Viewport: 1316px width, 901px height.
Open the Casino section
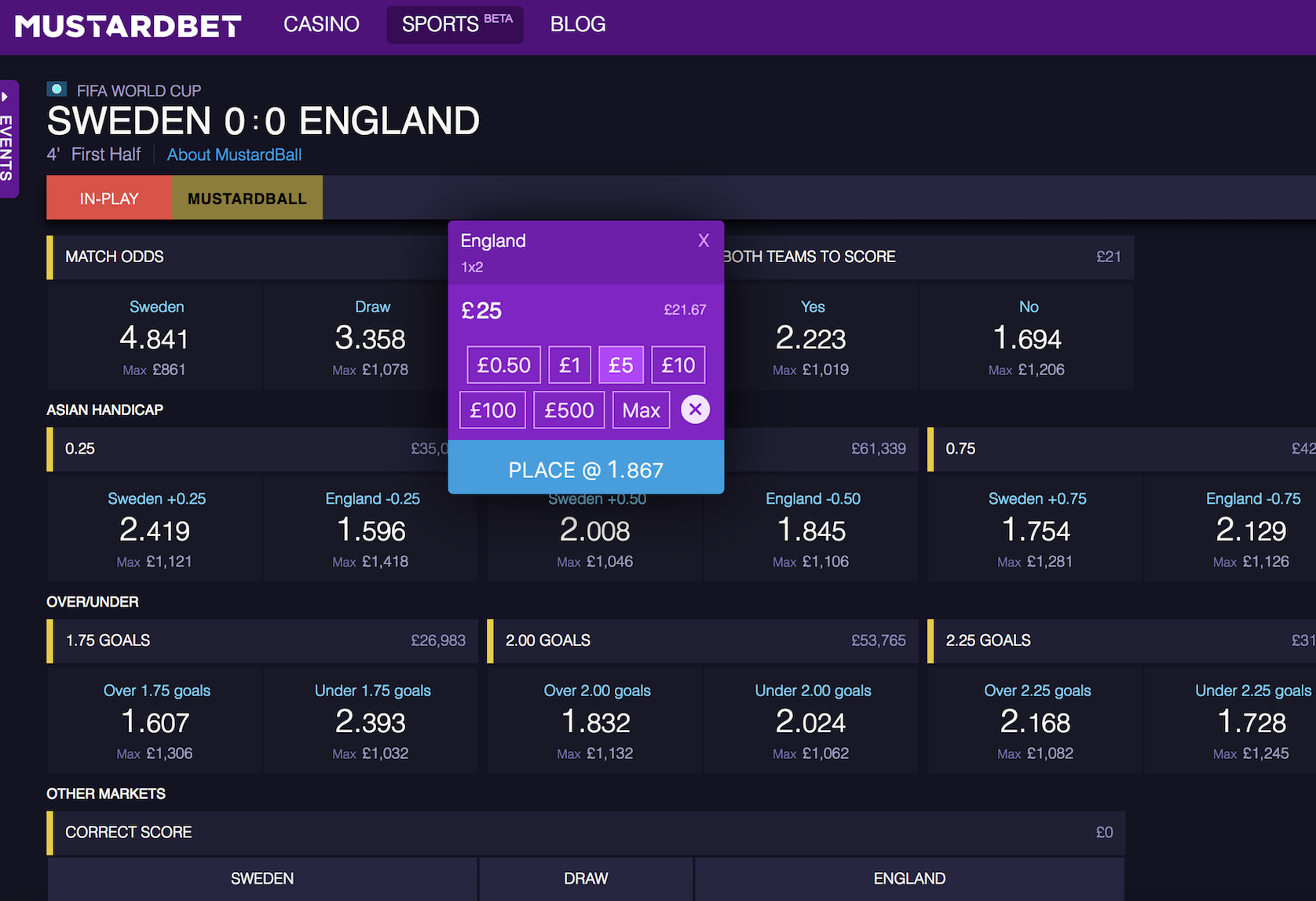coord(321,24)
